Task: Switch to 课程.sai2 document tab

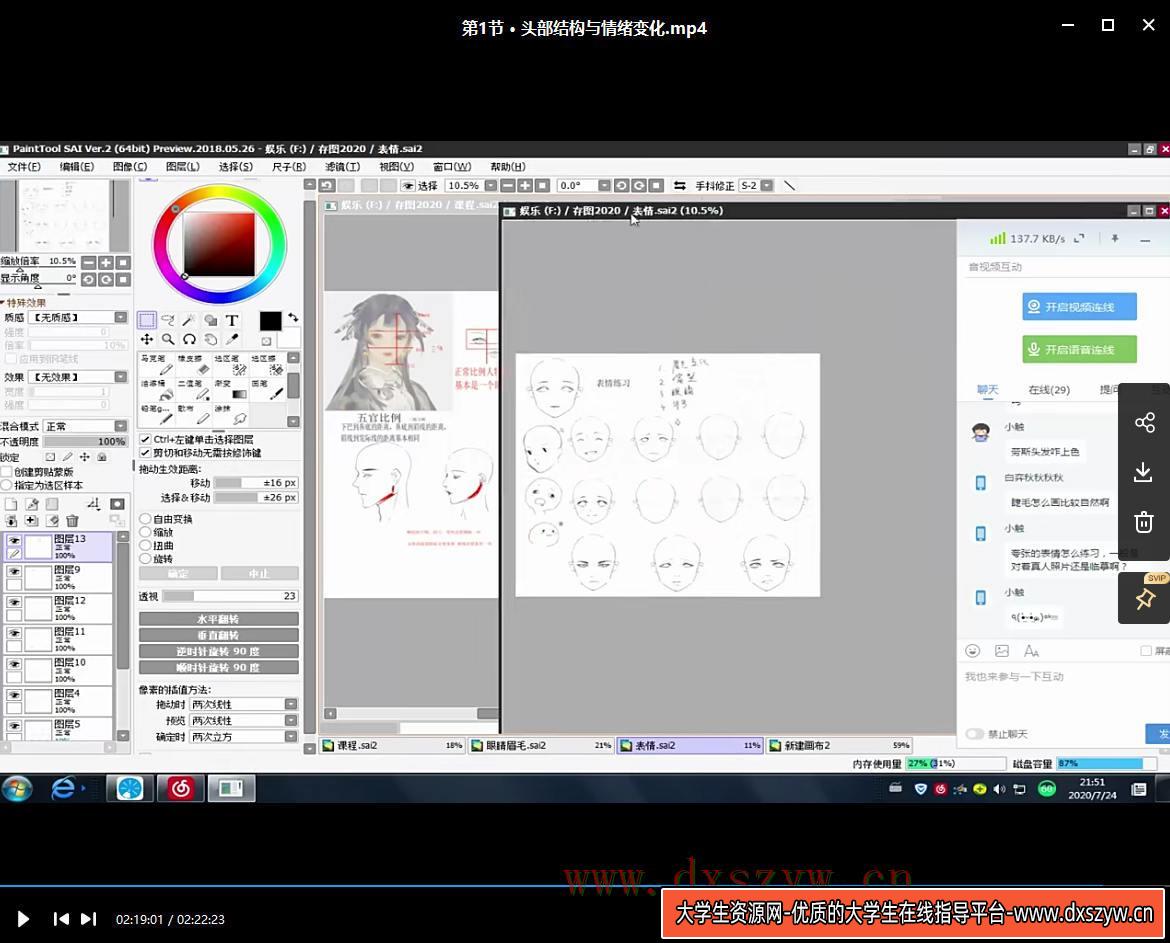Action: click(392, 745)
